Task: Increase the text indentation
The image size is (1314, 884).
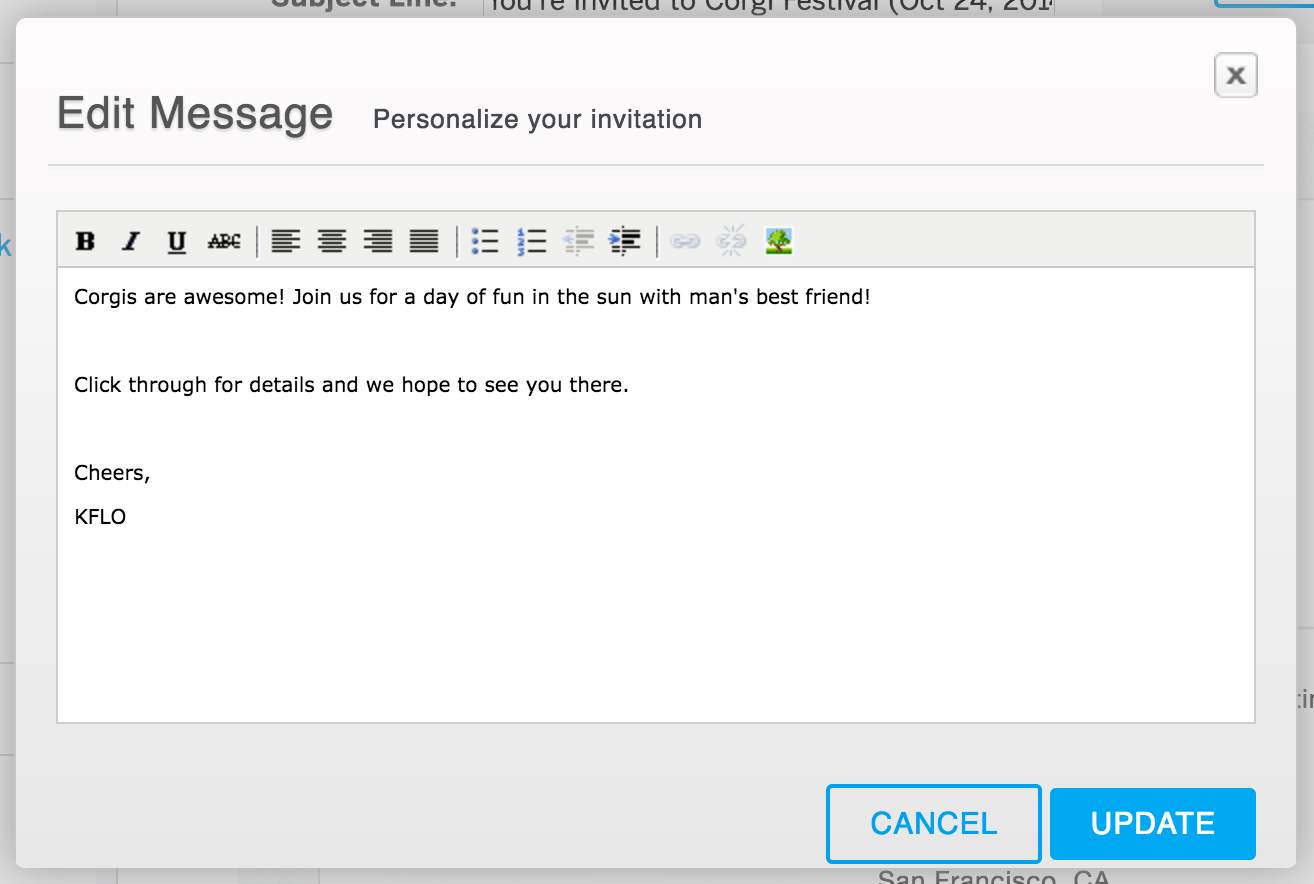Action: tap(624, 240)
